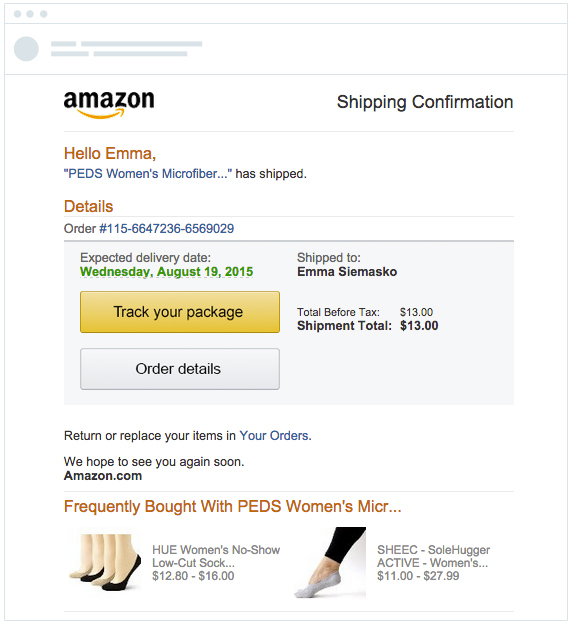This screenshot has width=574, height=627.
Task: Open the SHEEC - SoleHugger ACTIVE product title
Action: [433, 556]
